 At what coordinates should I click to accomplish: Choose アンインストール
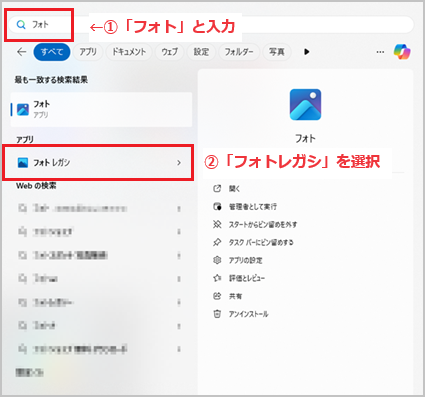(248, 314)
